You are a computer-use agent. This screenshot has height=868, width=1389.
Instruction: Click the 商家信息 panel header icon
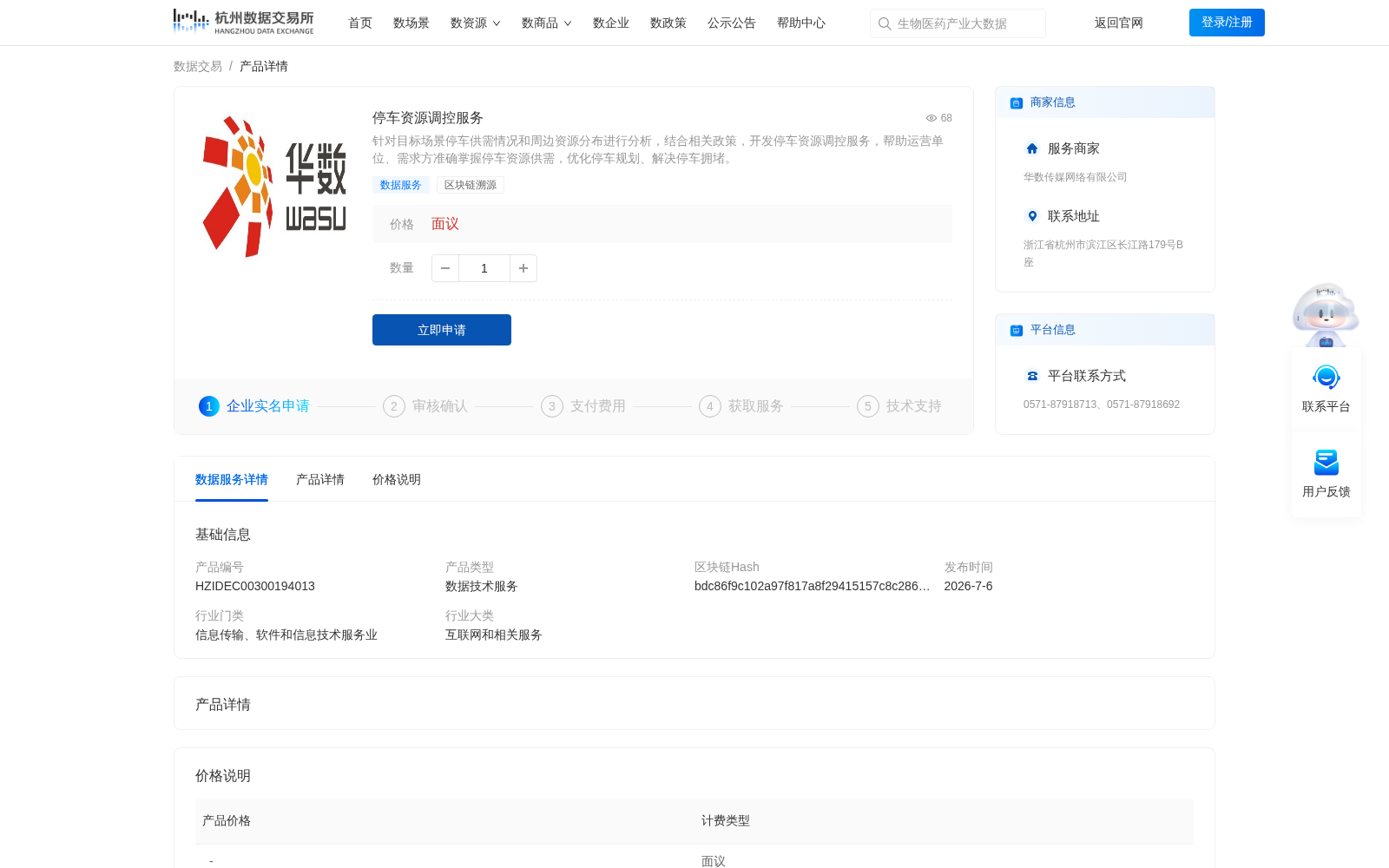(1016, 103)
